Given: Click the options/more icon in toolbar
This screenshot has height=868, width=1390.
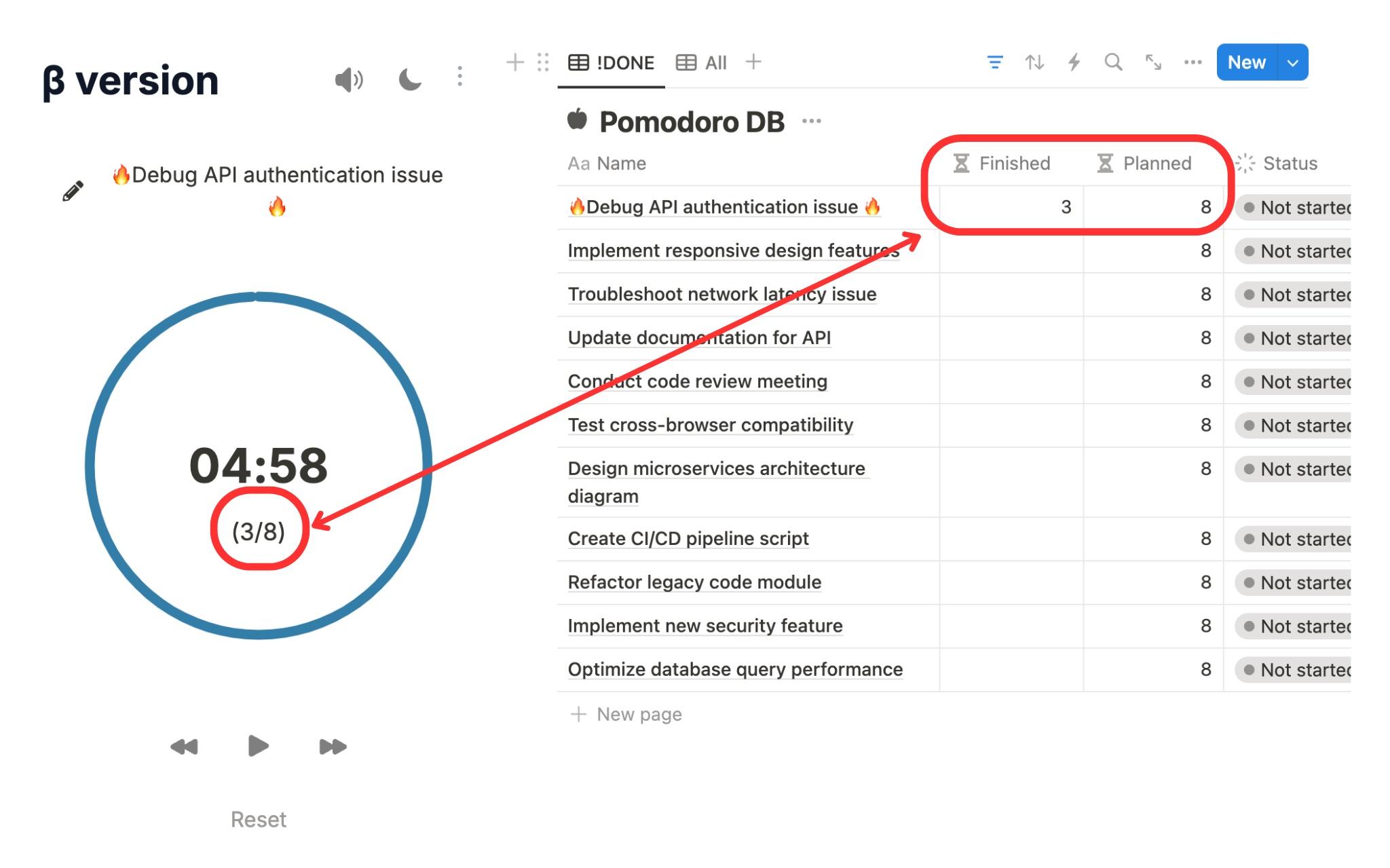Looking at the screenshot, I should click(1196, 63).
